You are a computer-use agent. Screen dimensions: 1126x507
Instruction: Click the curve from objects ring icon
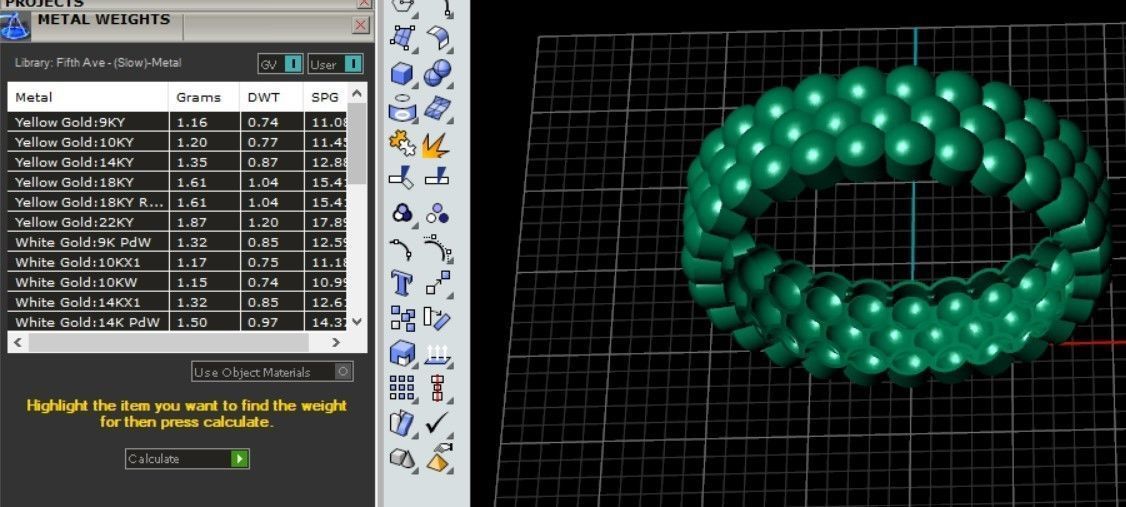[403, 108]
